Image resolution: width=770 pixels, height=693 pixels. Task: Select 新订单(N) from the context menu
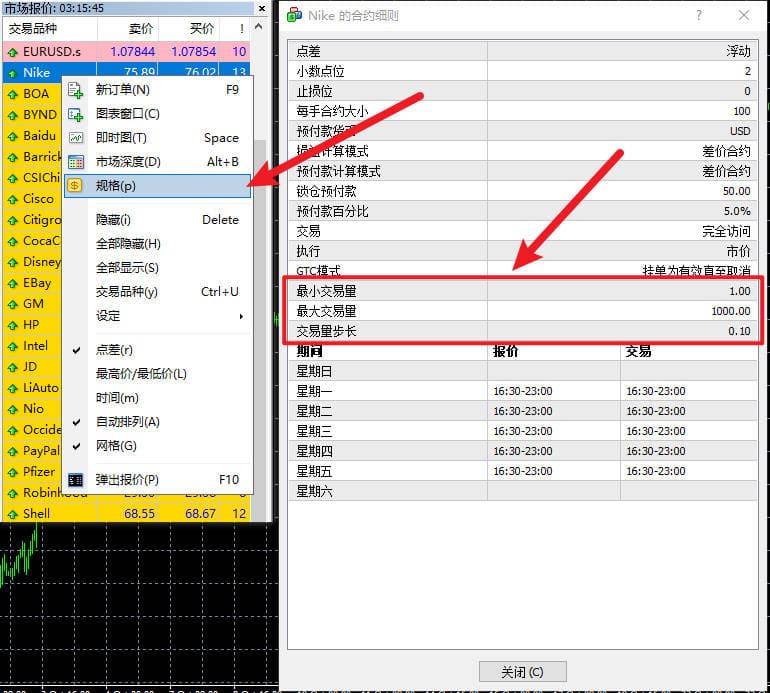pyautogui.click(x=157, y=90)
